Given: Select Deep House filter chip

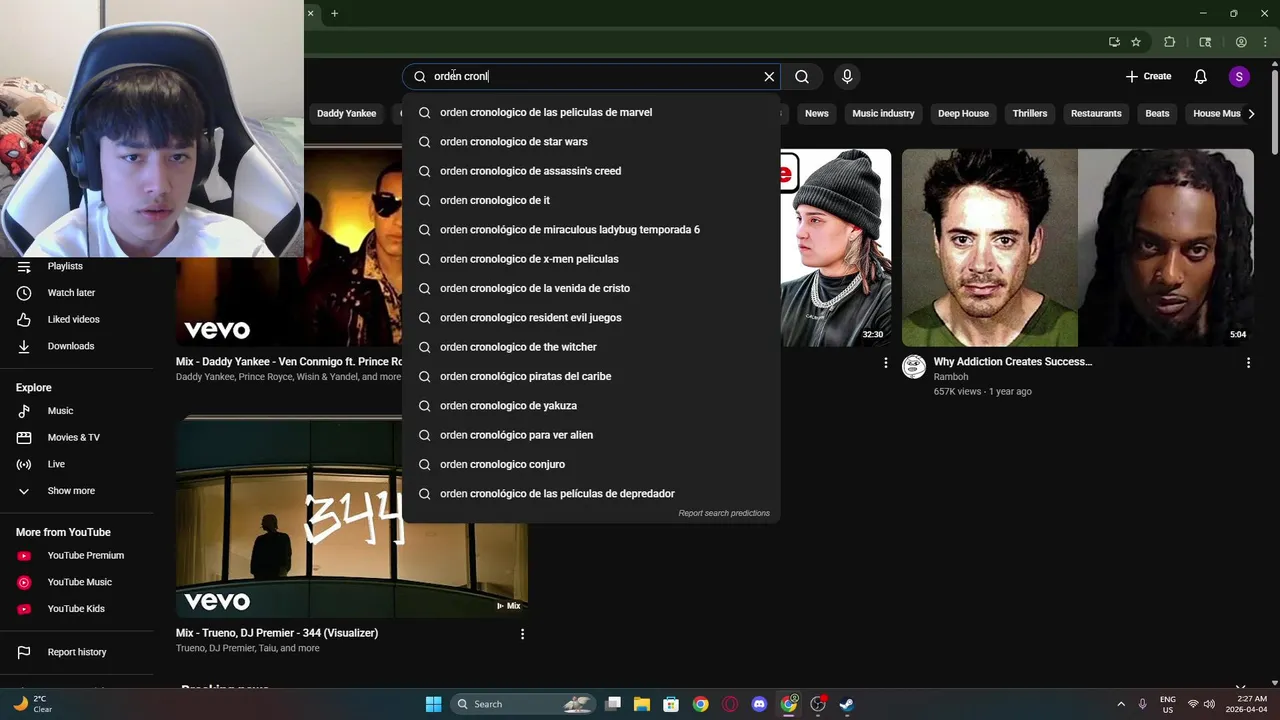Looking at the screenshot, I should click(963, 113).
